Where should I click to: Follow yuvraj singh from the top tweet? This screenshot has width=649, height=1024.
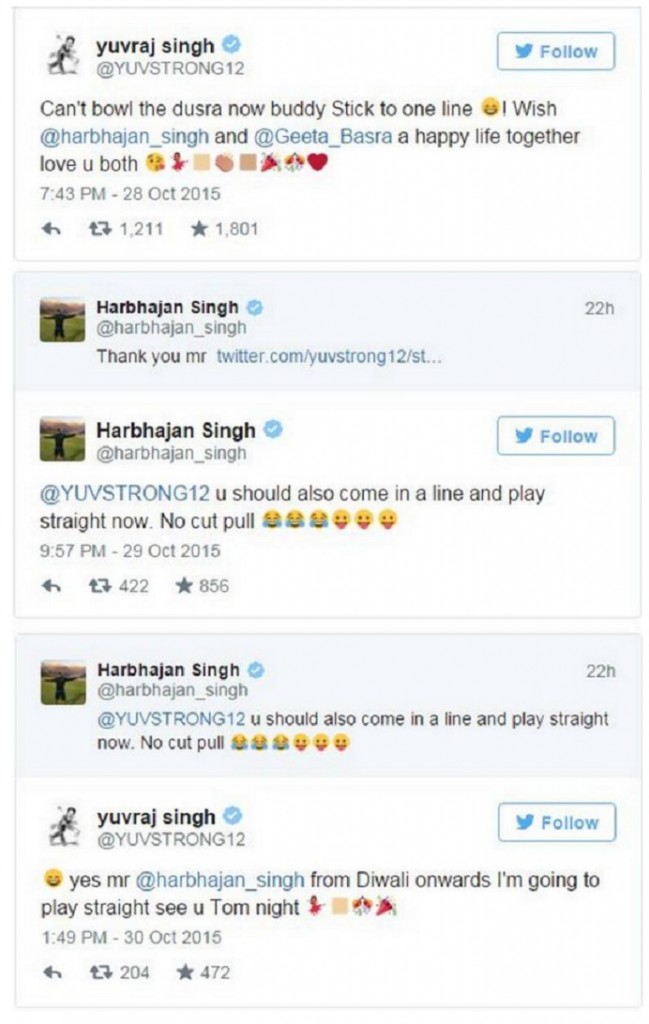556,51
